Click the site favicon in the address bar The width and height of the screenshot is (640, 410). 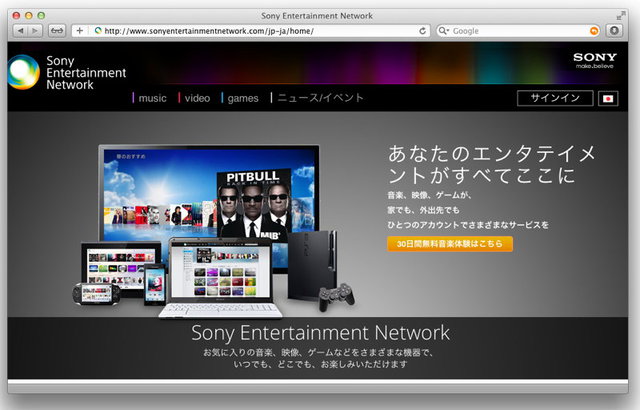(98, 31)
